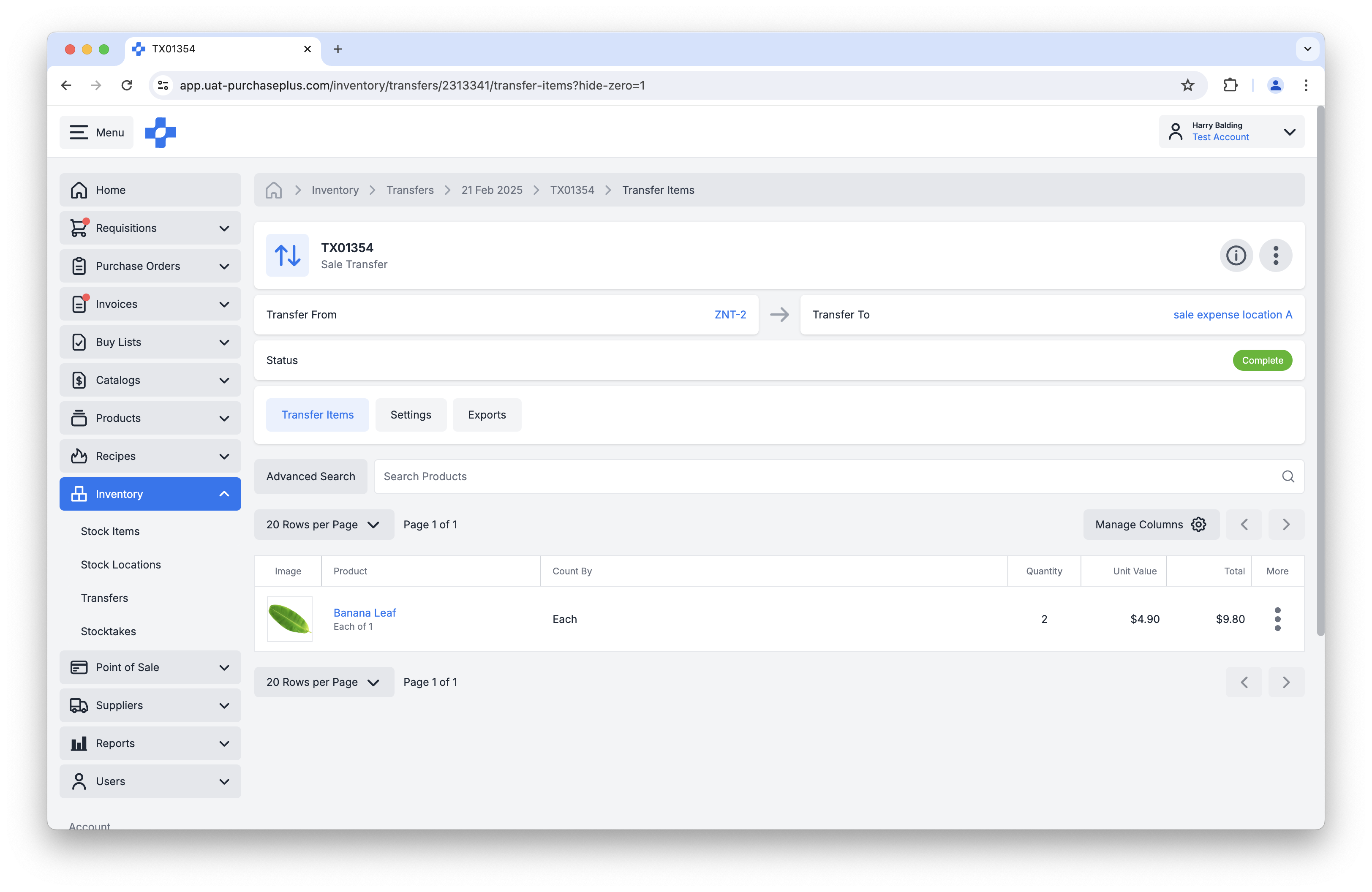Switch to the Exports tab

pyautogui.click(x=487, y=415)
